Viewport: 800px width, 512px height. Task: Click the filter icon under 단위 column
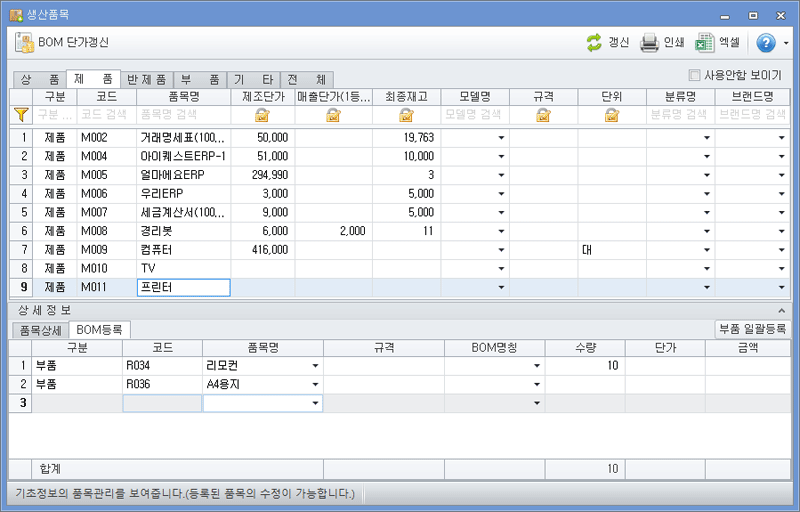(x=611, y=115)
